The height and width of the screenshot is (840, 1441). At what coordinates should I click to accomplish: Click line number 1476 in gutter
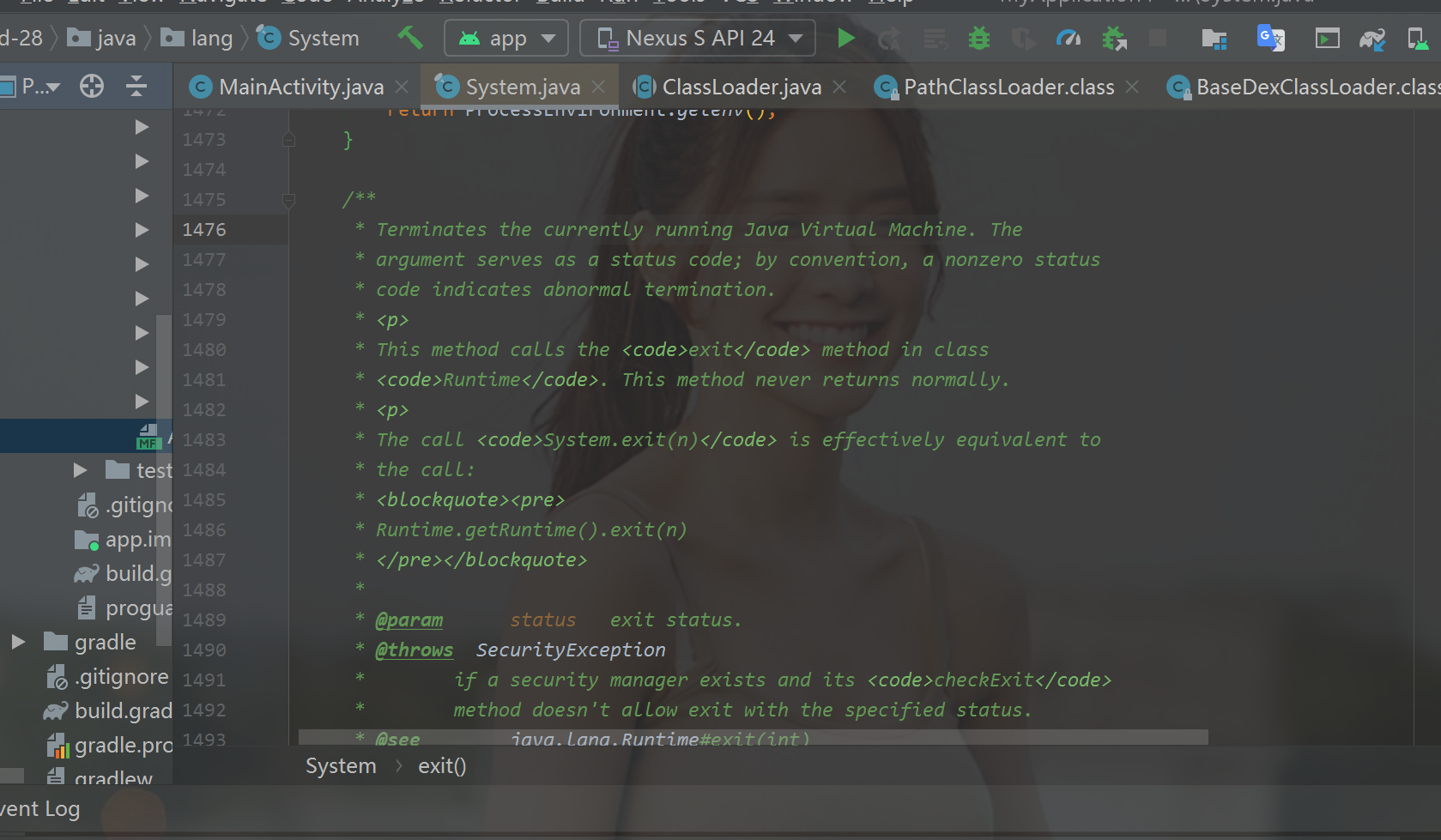[204, 229]
